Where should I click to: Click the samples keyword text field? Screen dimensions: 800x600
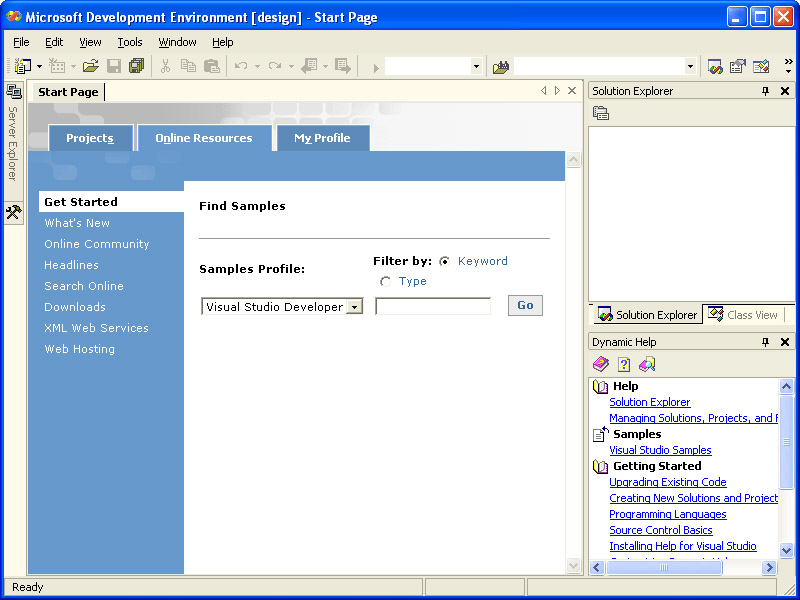click(433, 307)
